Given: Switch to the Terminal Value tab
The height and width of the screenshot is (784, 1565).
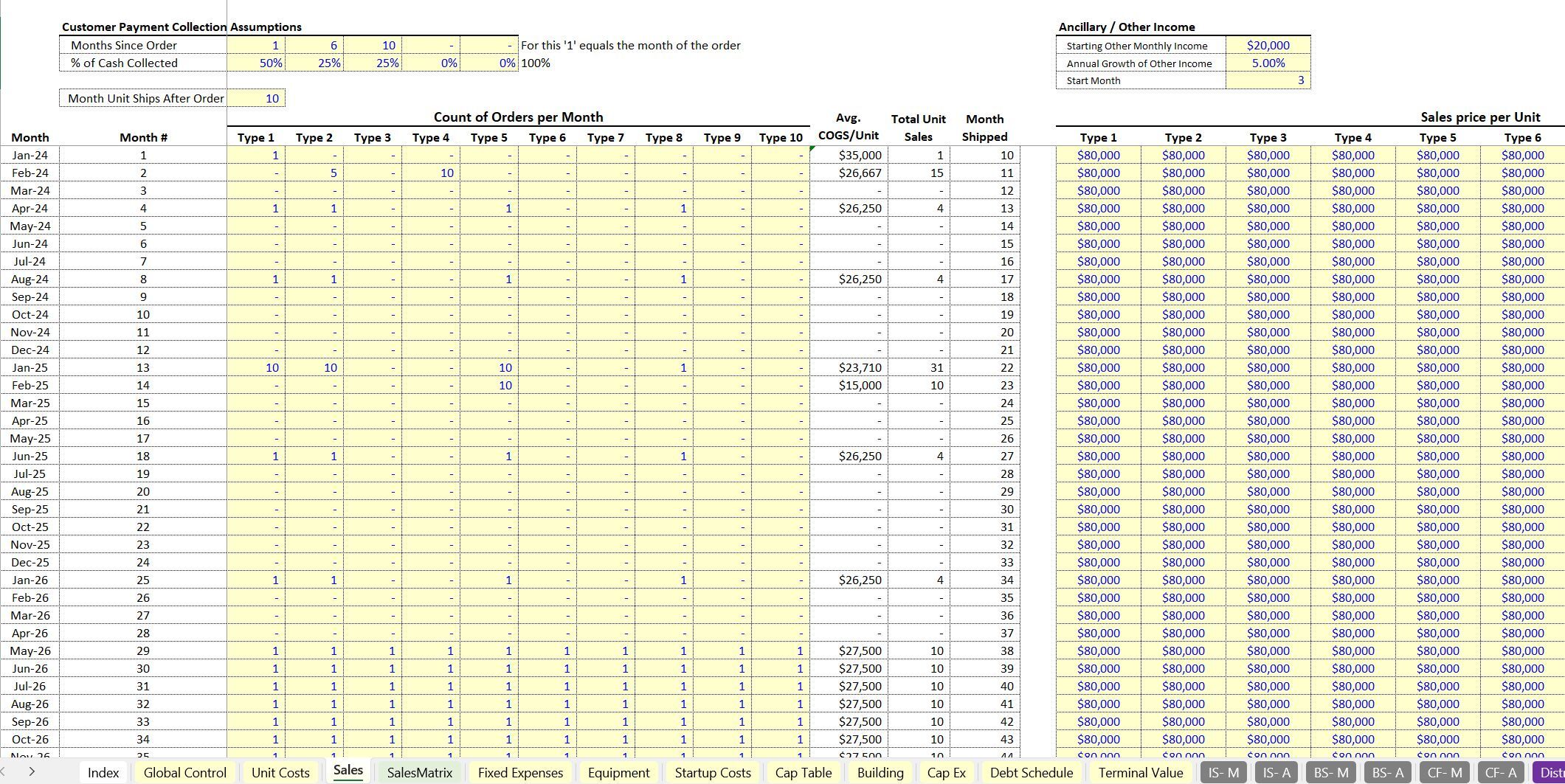Looking at the screenshot, I should click(1141, 772).
